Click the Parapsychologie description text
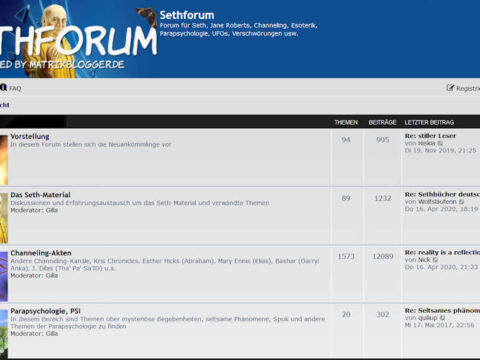The height and width of the screenshot is (360, 480). pos(168,322)
